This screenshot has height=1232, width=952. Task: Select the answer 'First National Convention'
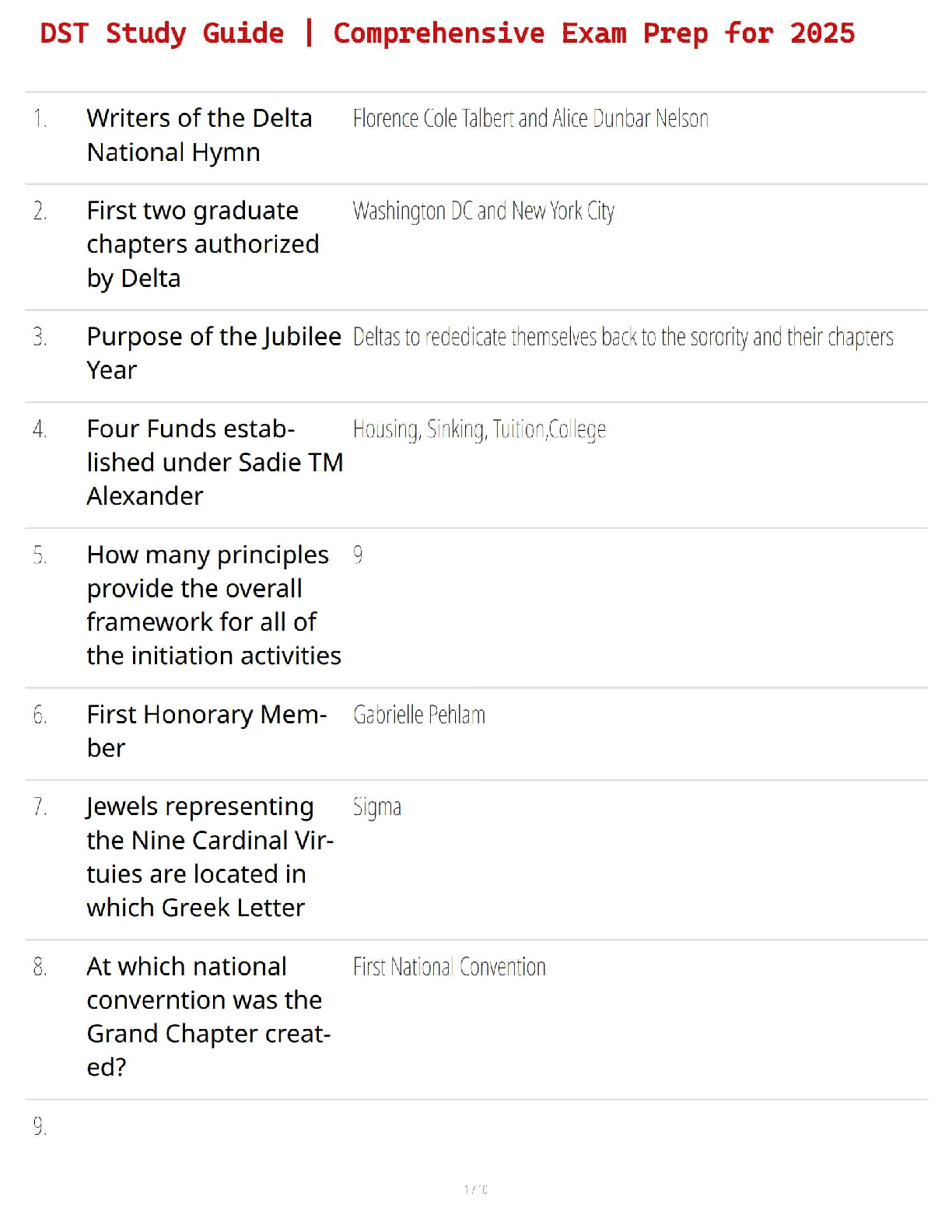pos(450,968)
